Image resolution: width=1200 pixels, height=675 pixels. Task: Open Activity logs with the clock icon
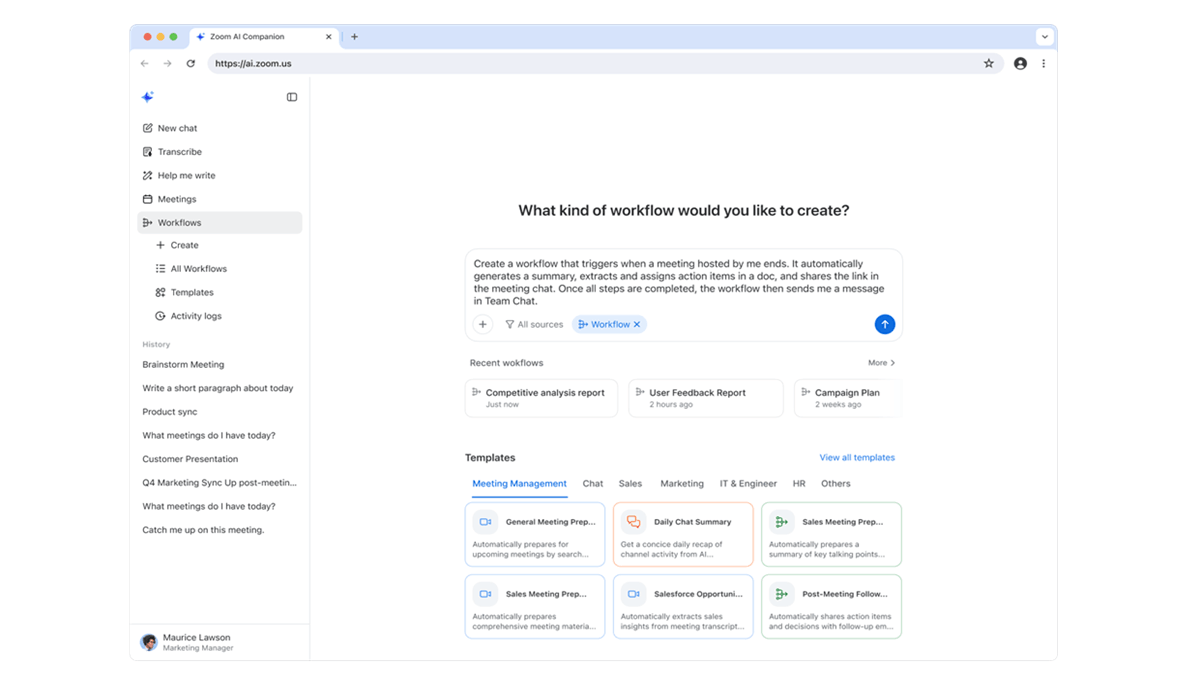(159, 315)
